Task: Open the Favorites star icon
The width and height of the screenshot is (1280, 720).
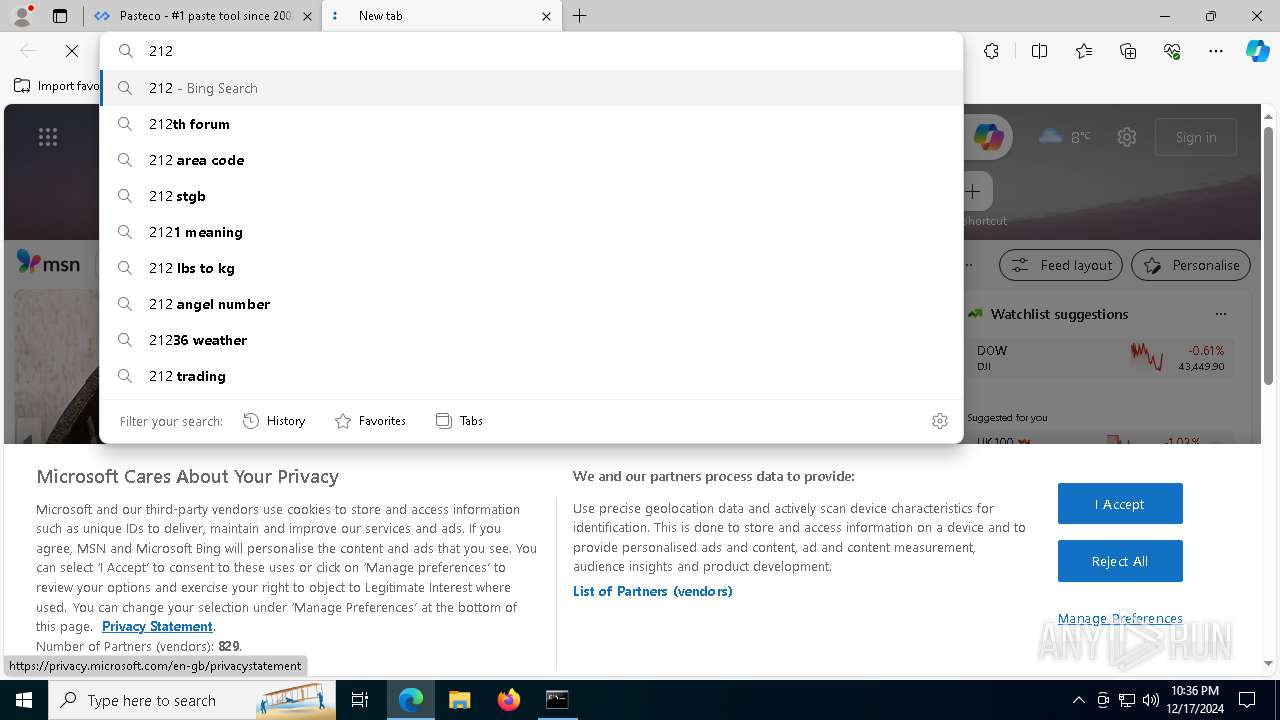Action: point(1084,51)
